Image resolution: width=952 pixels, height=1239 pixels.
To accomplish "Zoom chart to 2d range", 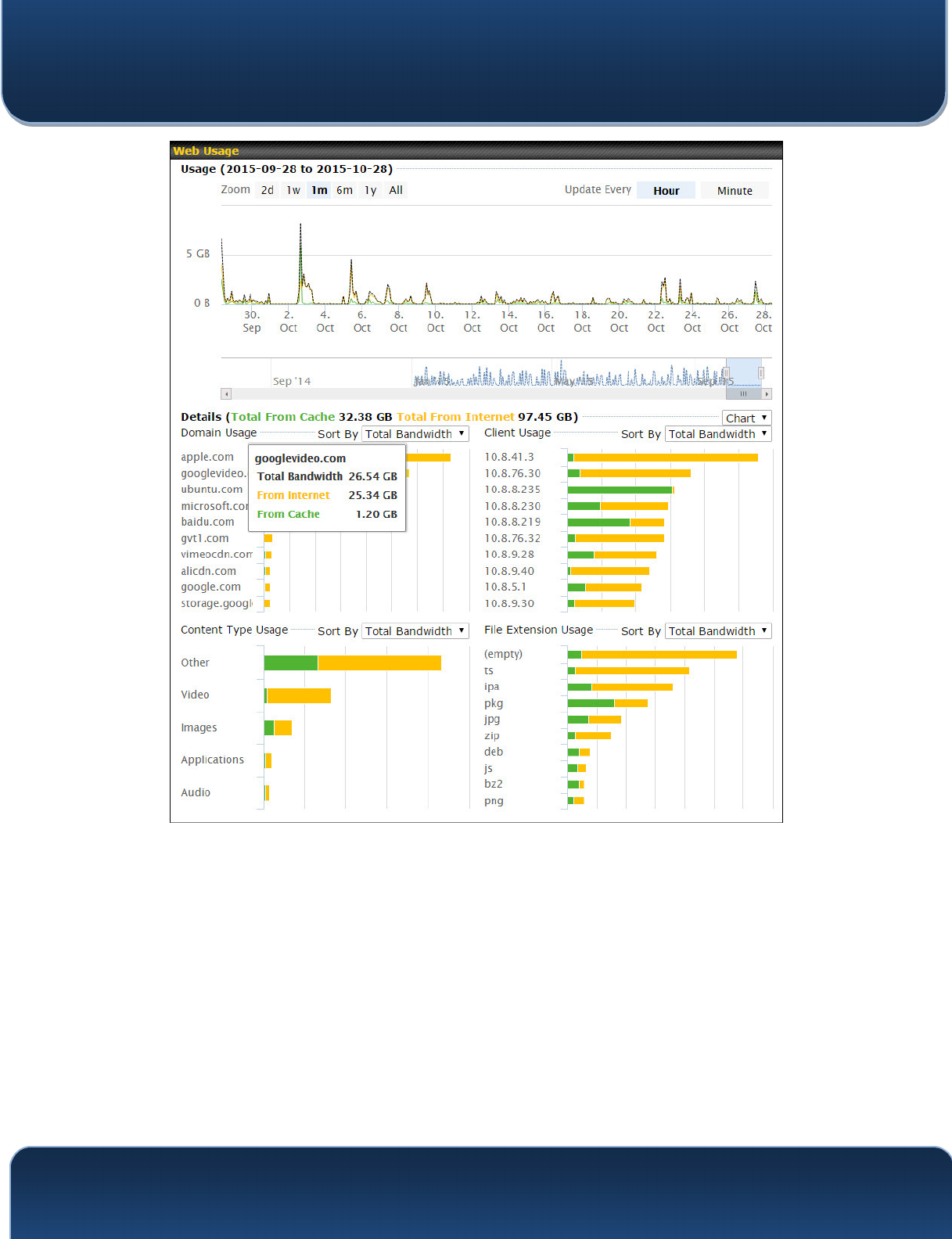I will point(268,190).
